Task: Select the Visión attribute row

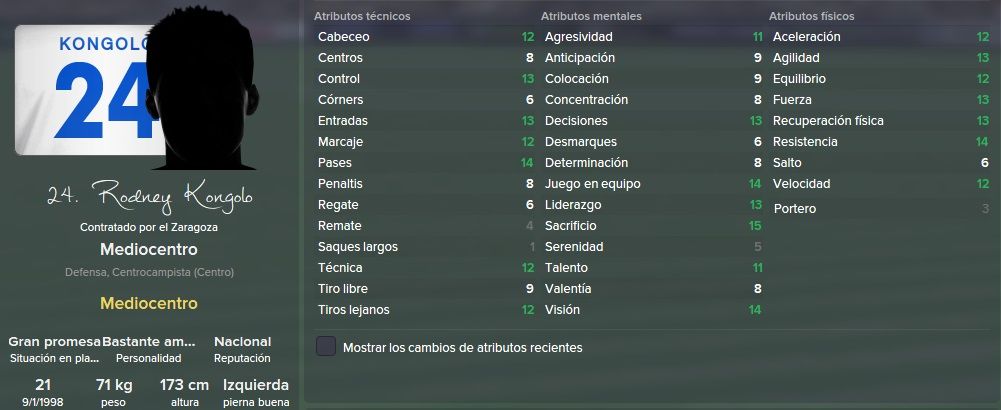Action: point(652,310)
